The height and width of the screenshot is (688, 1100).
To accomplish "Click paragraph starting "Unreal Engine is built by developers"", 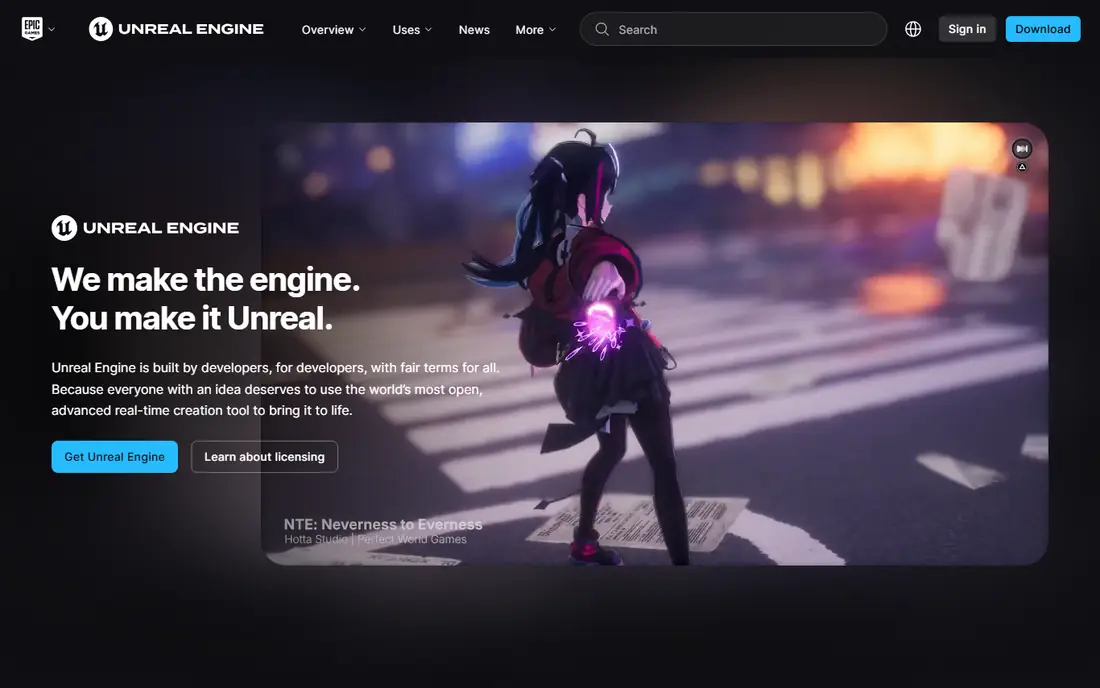I will pyautogui.click(x=276, y=389).
